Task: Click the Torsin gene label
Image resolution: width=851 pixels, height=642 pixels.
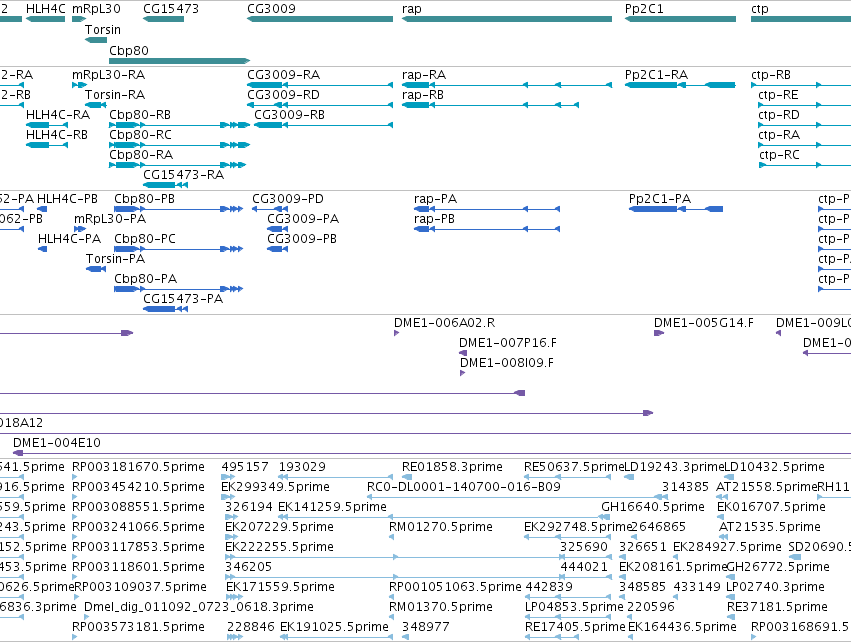Action: point(103,29)
